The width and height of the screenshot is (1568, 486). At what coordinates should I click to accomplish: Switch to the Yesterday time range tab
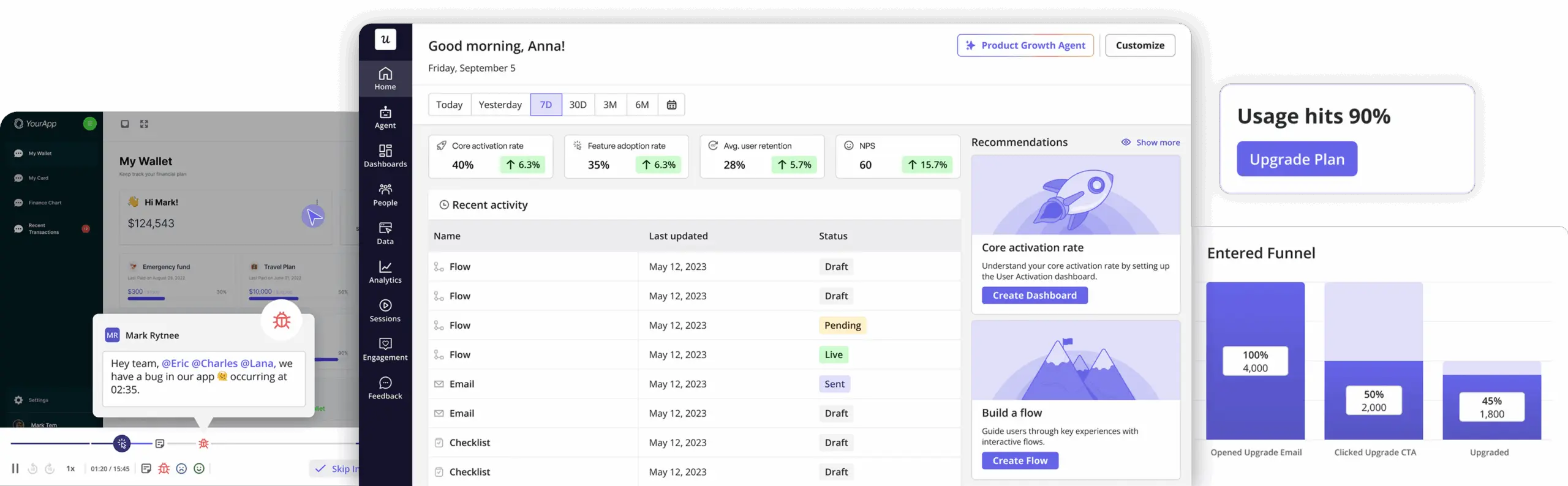[x=500, y=105]
